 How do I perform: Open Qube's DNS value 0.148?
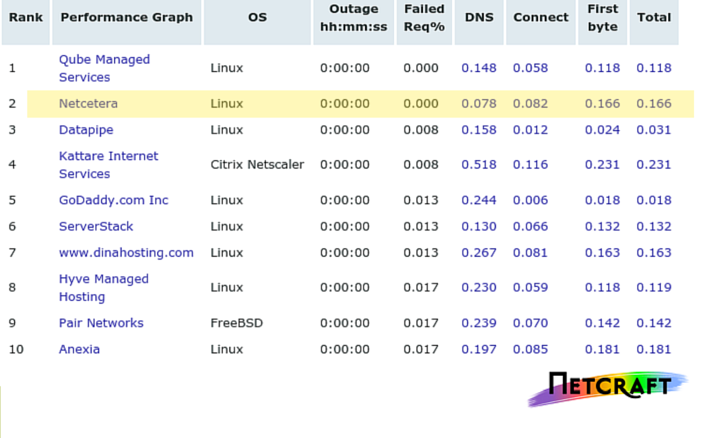click(479, 68)
